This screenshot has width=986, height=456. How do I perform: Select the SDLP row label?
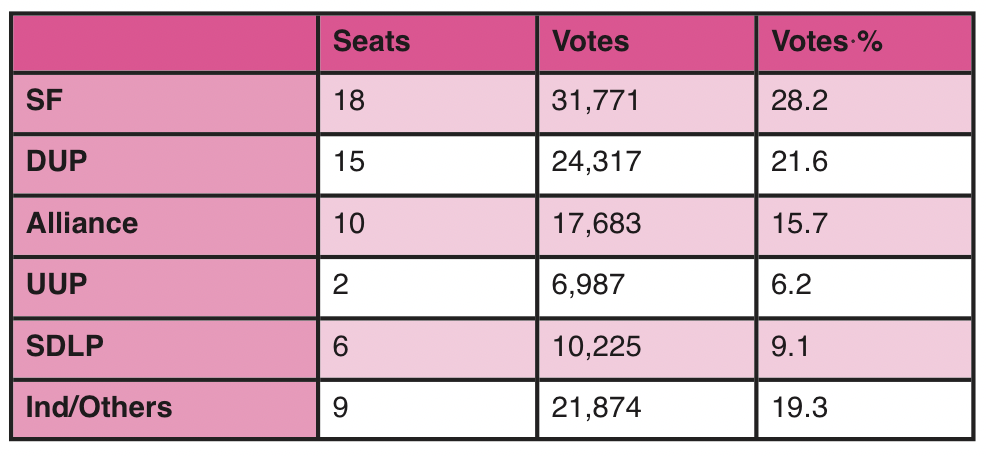click(x=65, y=345)
